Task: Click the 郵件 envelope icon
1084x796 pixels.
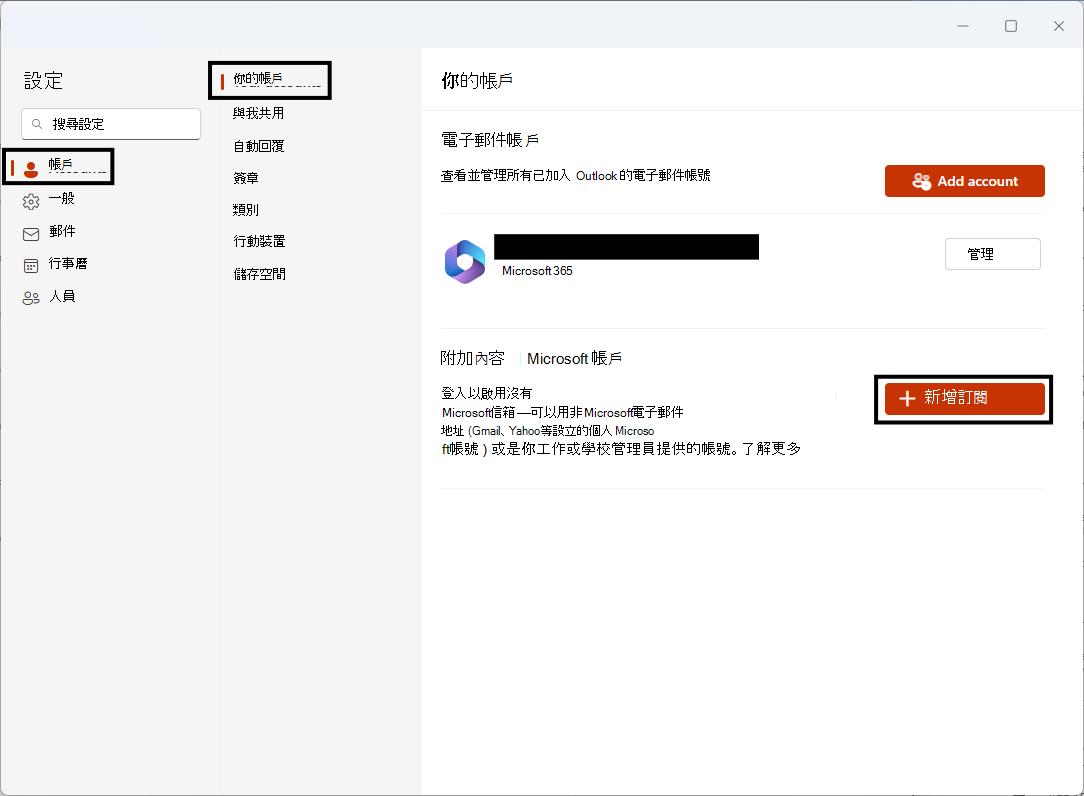Action: tap(31, 234)
